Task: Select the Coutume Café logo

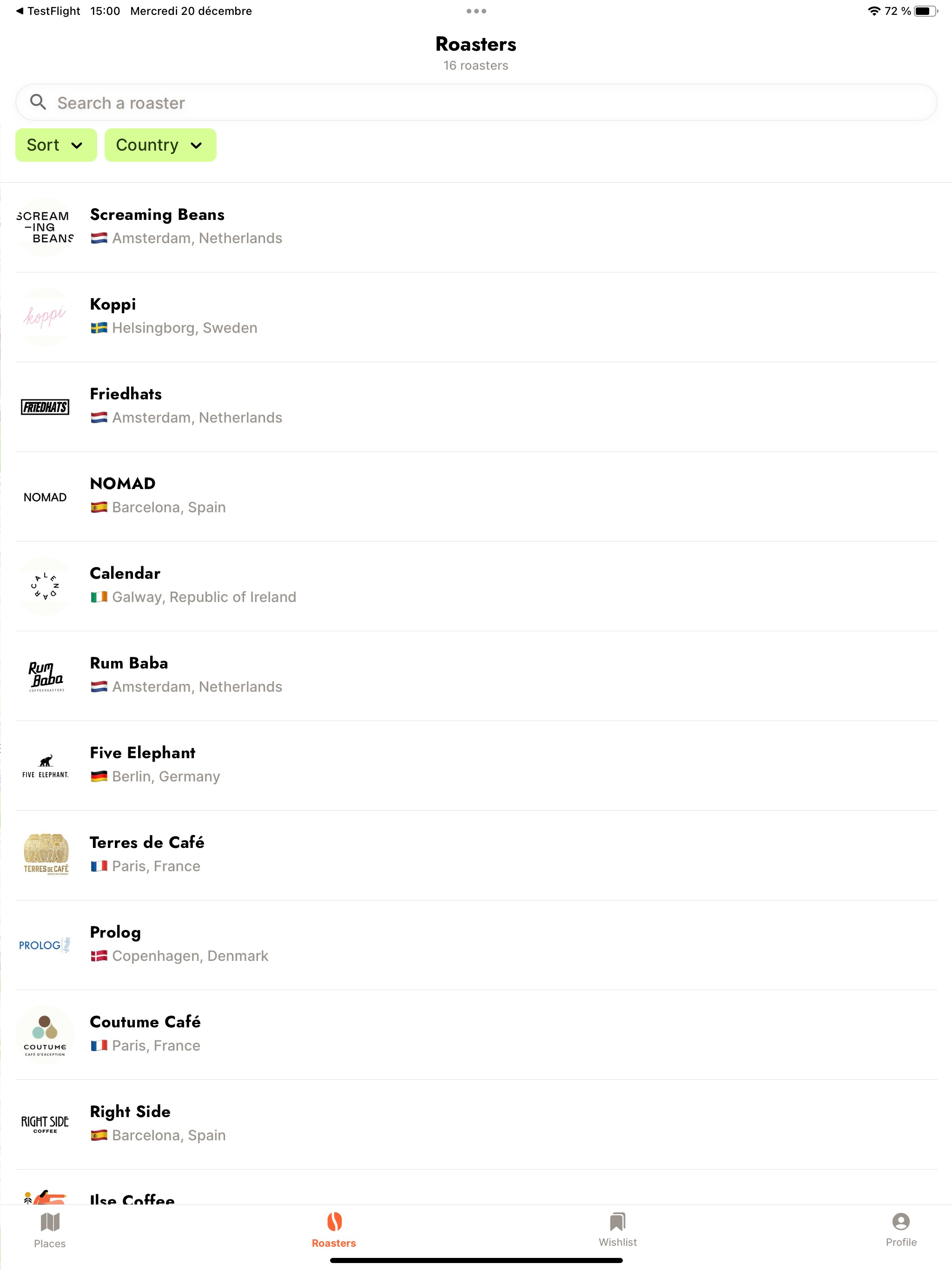Action: tap(46, 1035)
